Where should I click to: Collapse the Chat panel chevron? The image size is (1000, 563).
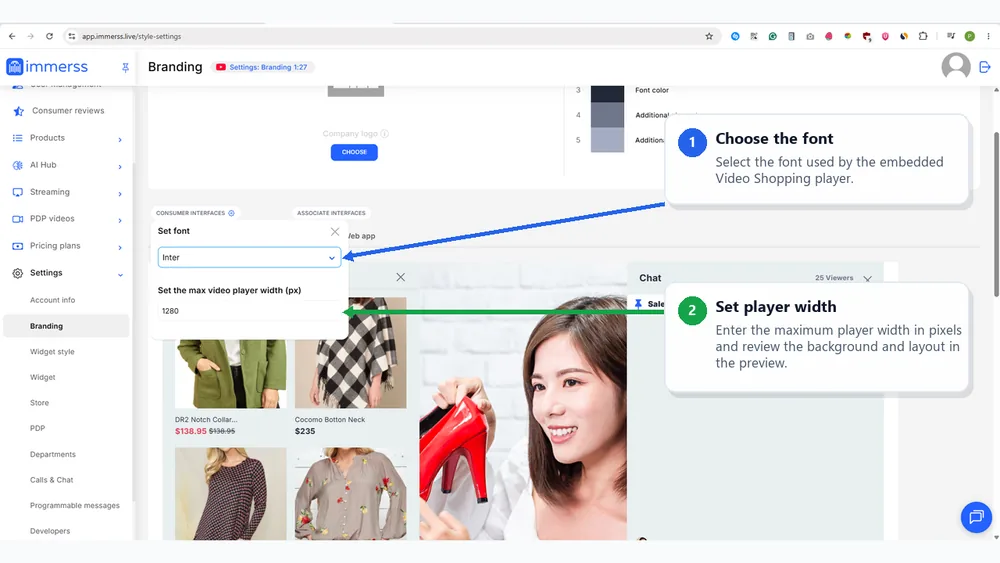867,279
